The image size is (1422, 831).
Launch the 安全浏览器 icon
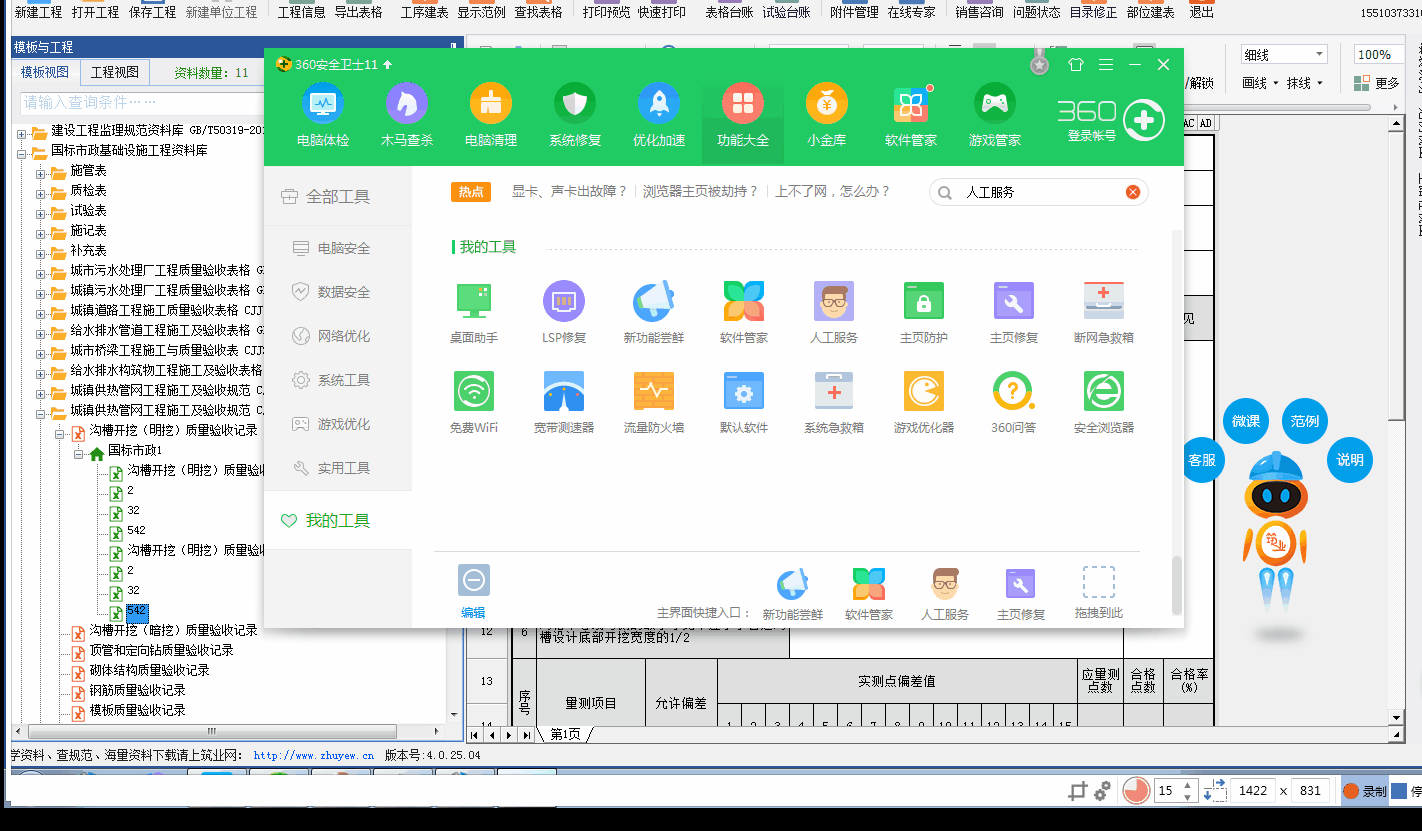(1103, 392)
